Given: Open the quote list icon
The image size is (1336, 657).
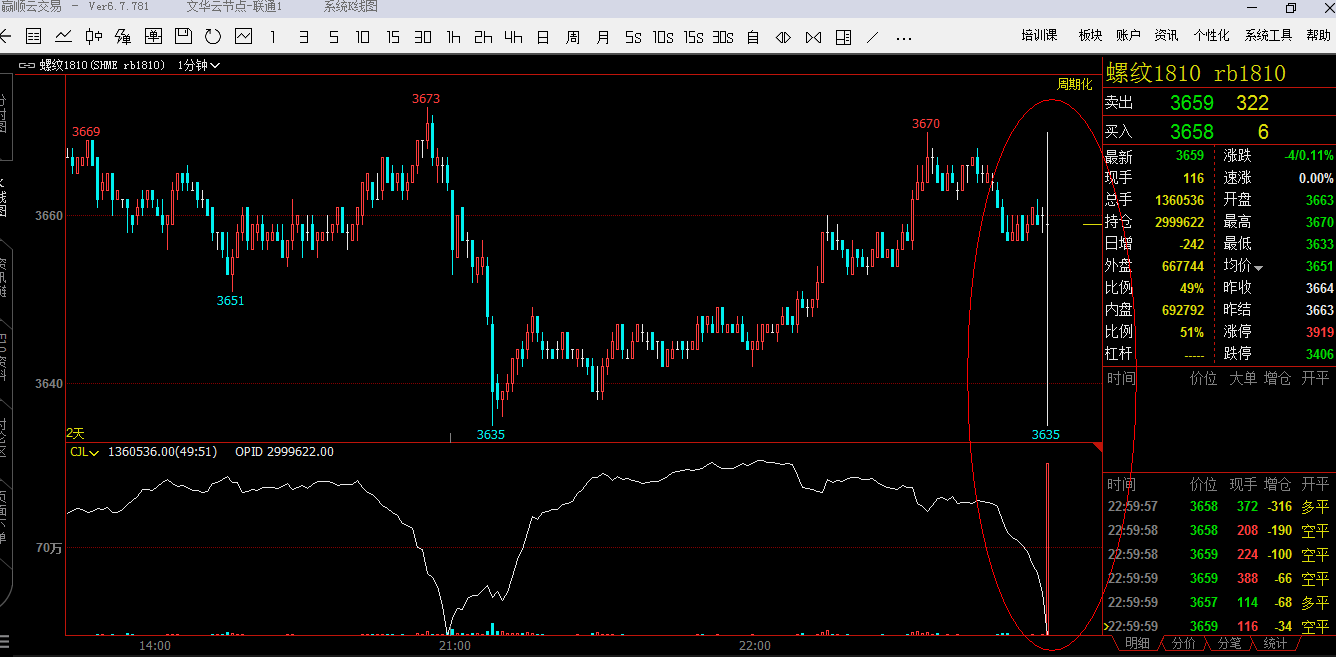Looking at the screenshot, I should click(x=34, y=37).
